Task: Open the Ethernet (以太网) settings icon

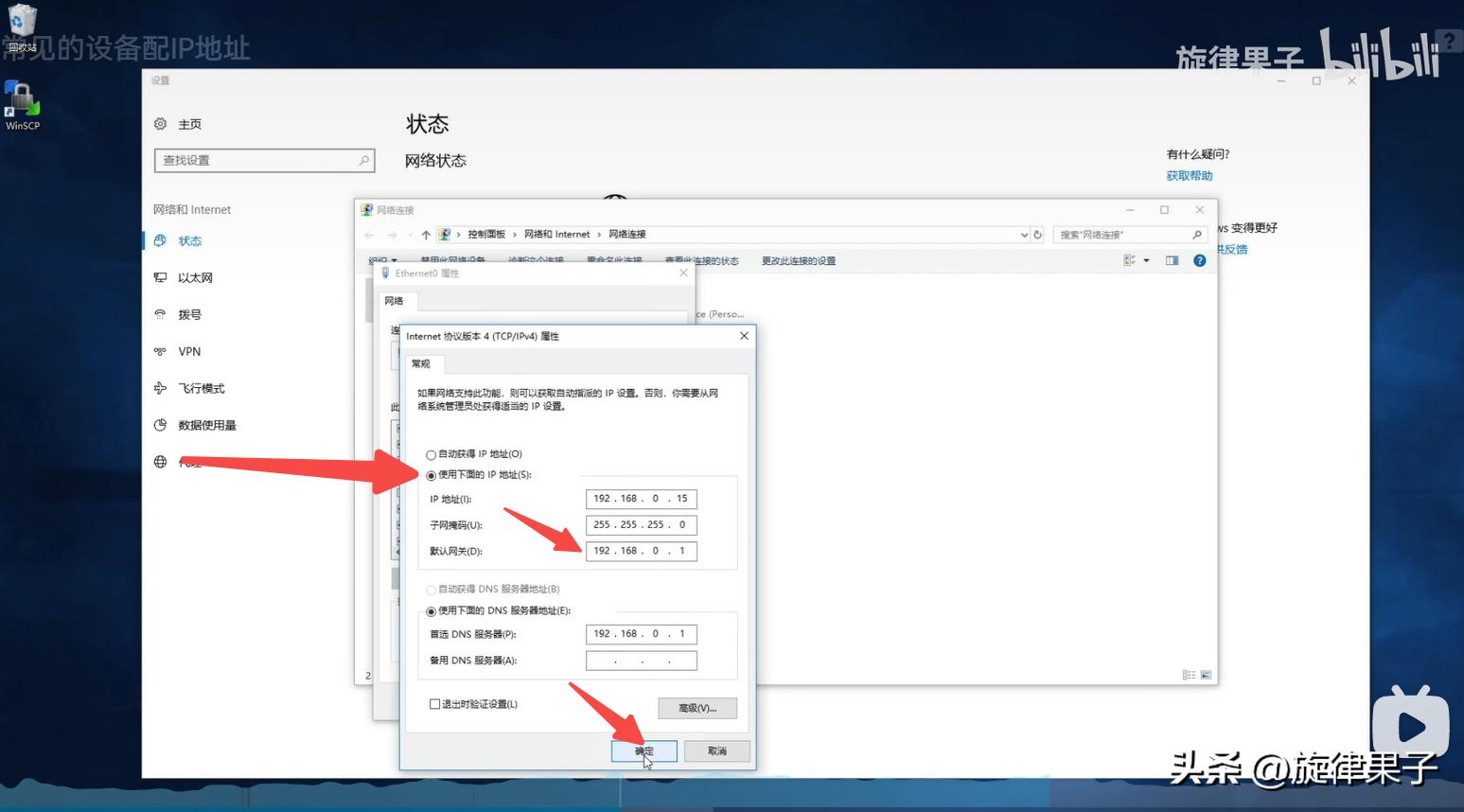Action: (160, 277)
